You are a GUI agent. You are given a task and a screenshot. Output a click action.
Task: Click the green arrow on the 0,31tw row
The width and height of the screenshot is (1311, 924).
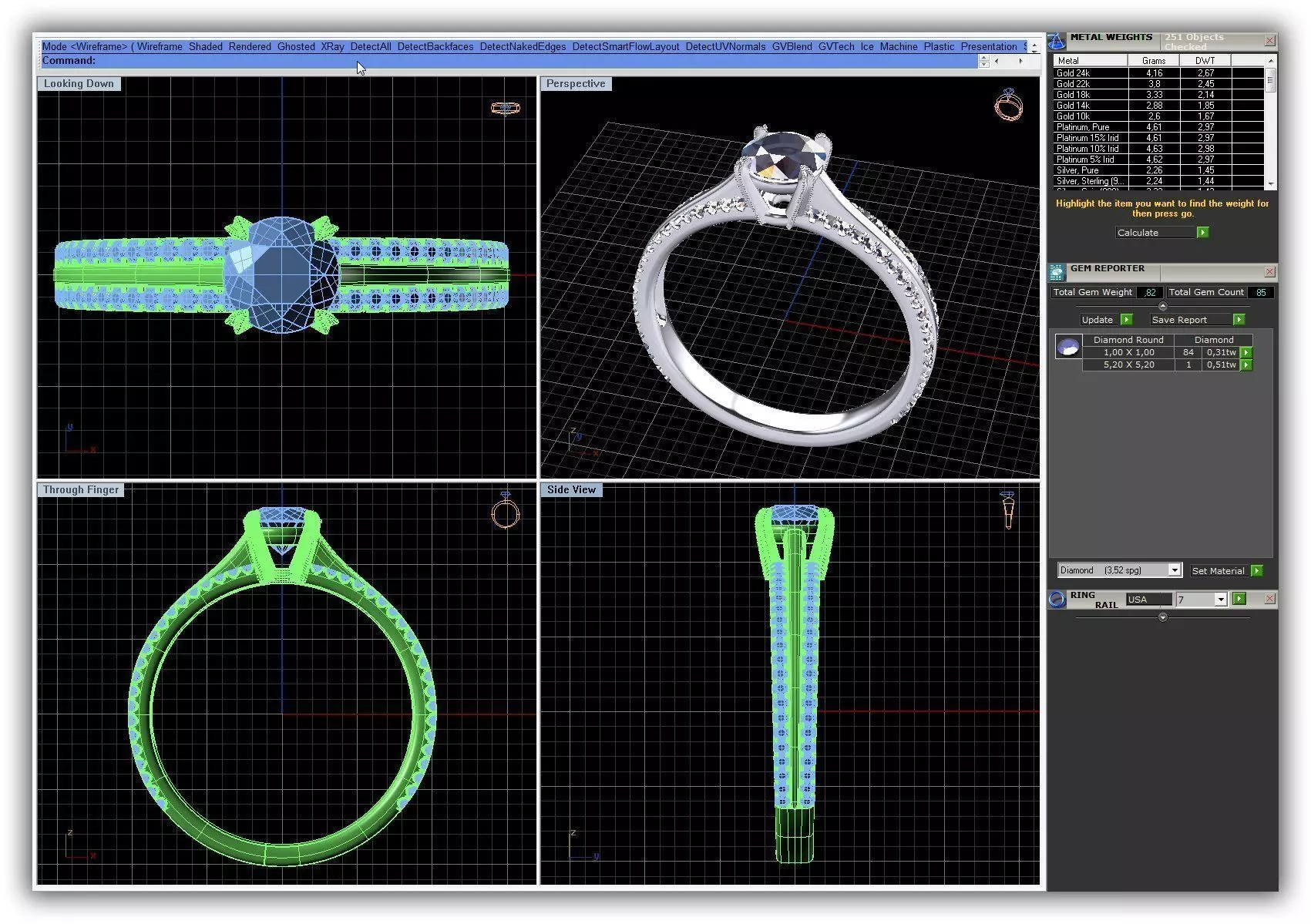1246,352
